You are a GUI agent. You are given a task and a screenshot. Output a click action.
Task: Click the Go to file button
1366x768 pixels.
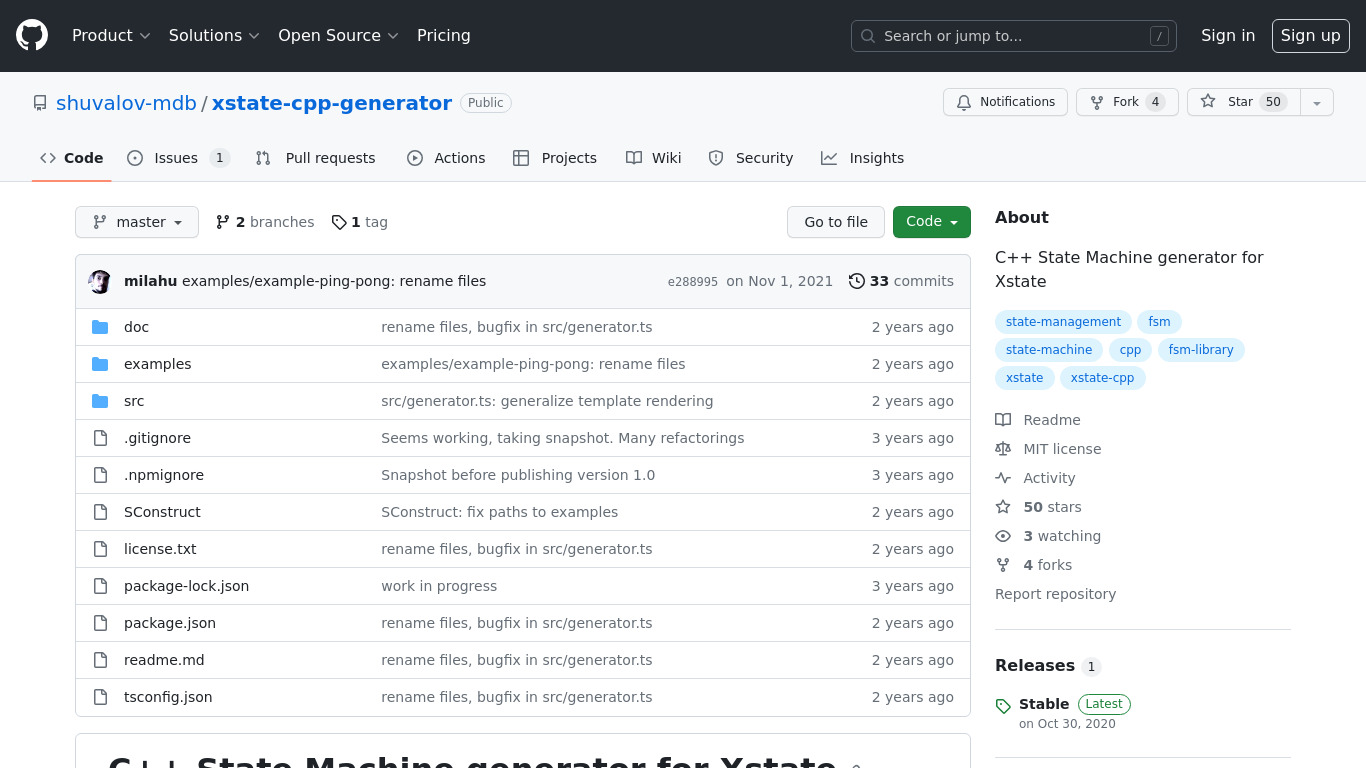pos(836,222)
